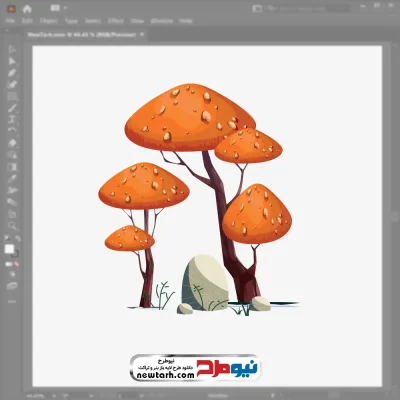
Task: Switch to the NewTarh.com document tab
Action: tap(82, 34)
